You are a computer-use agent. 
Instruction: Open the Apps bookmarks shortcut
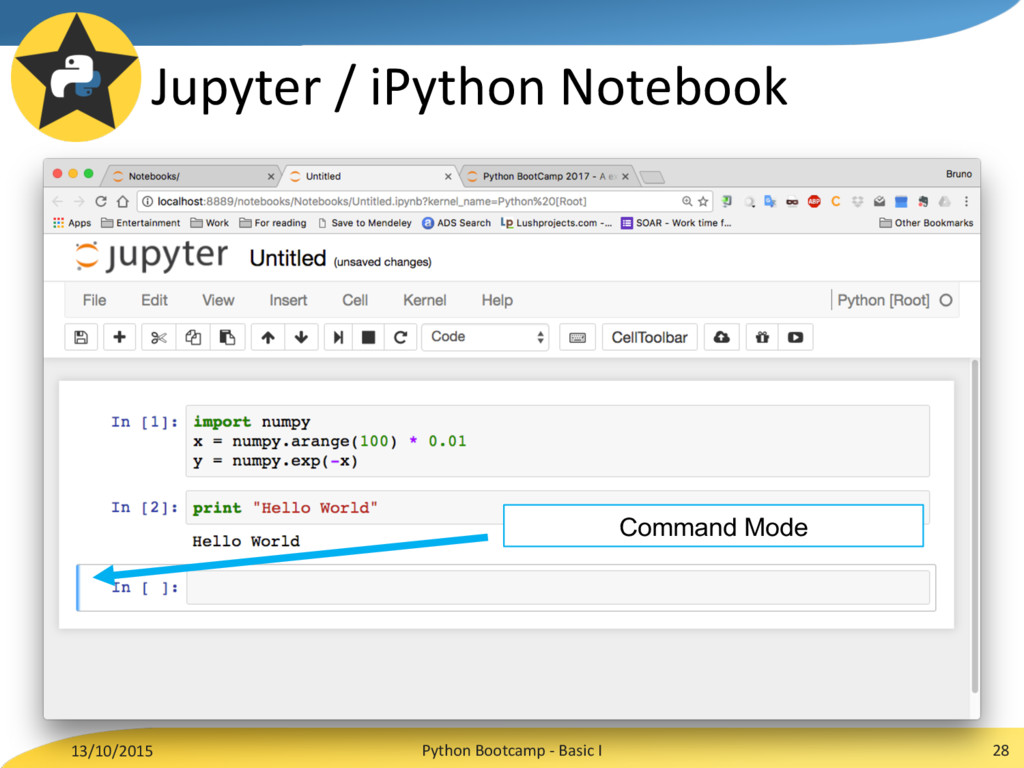pyautogui.click(x=72, y=223)
